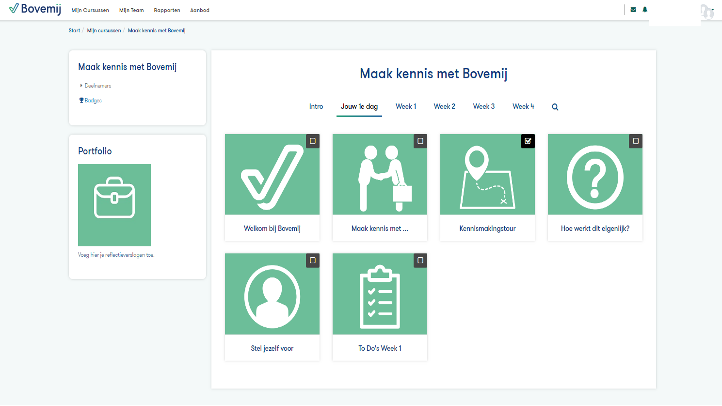This screenshot has width=722, height=406.
Task: Open the Badges link
Action: click(92, 100)
